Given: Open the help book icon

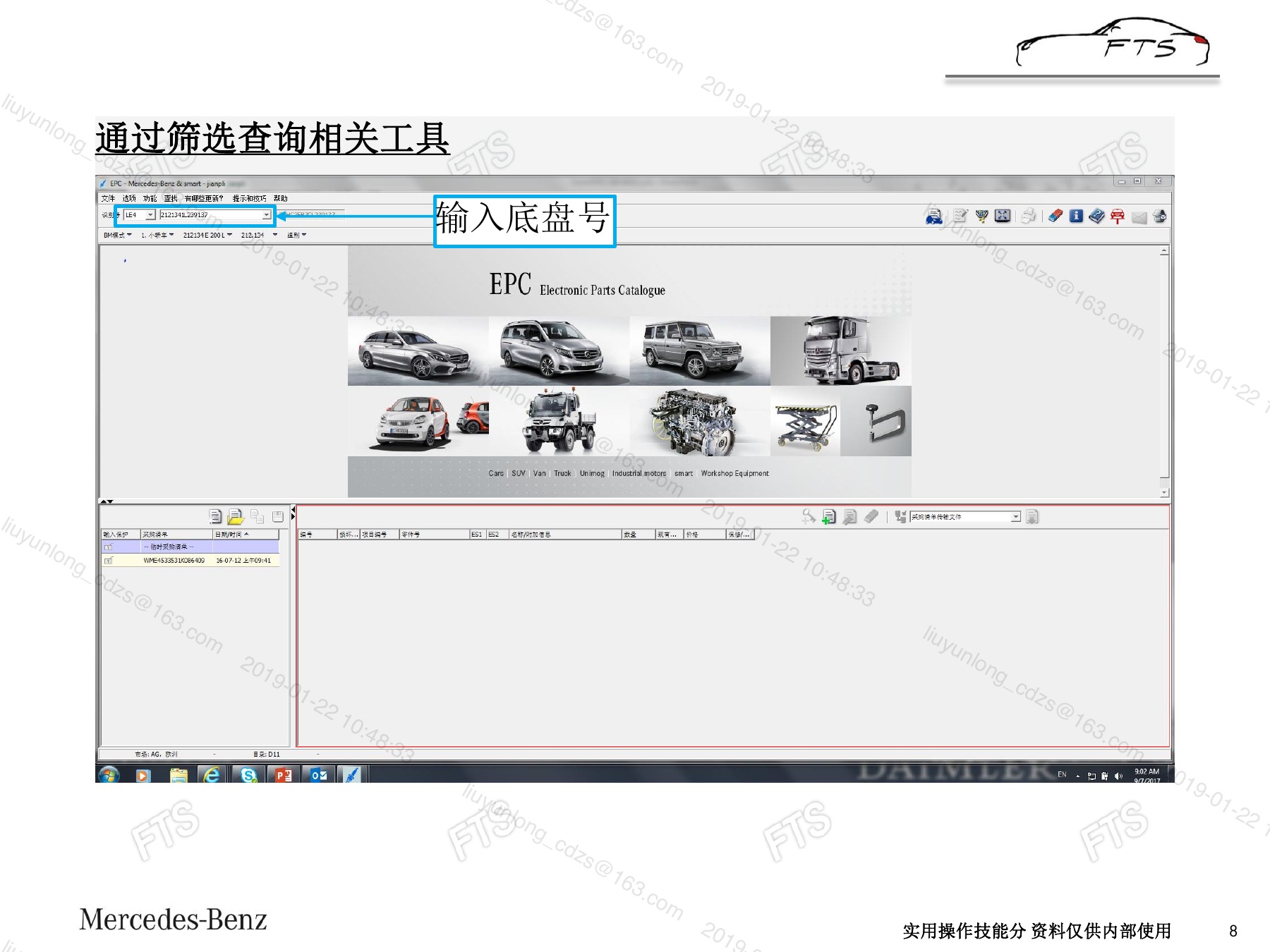Looking at the screenshot, I should (x=1096, y=216).
